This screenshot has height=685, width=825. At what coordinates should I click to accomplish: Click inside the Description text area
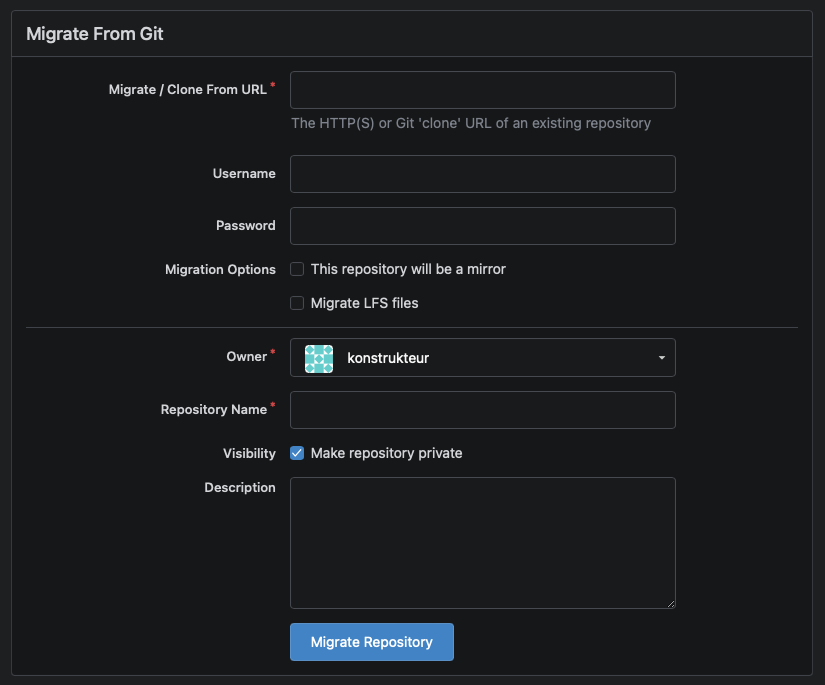coord(482,543)
